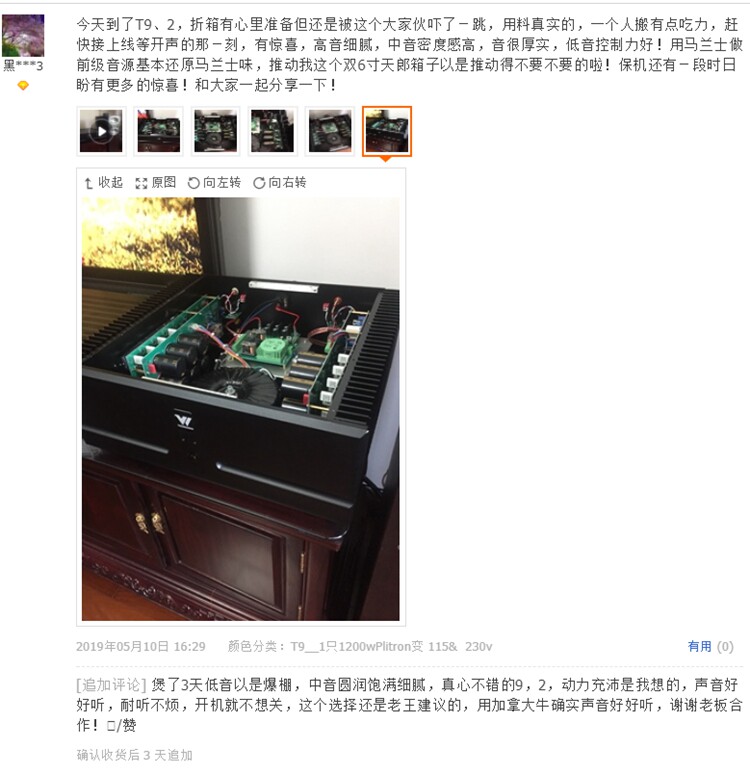Play the video thumbnail in review
This screenshot has height=774, width=750.
101,131
